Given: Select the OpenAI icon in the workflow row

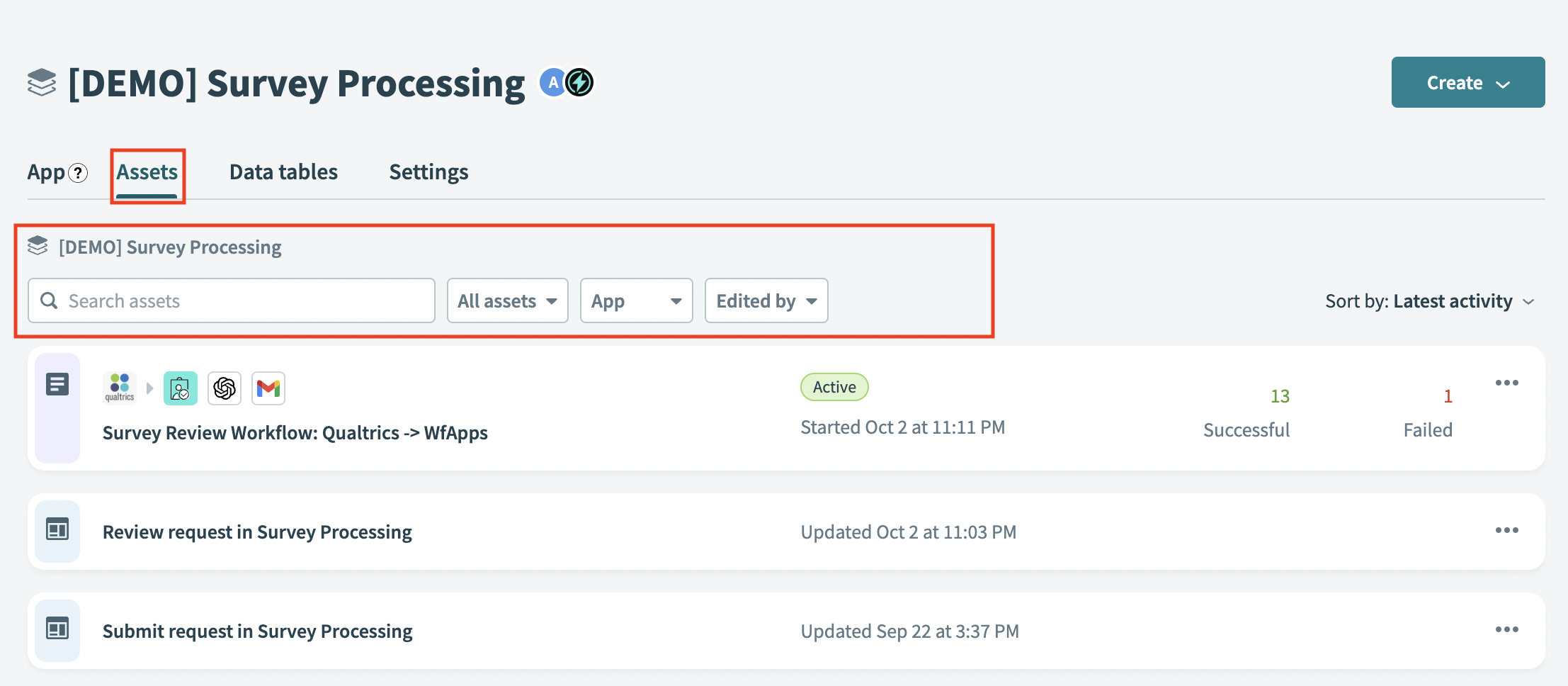Looking at the screenshot, I should (x=225, y=388).
